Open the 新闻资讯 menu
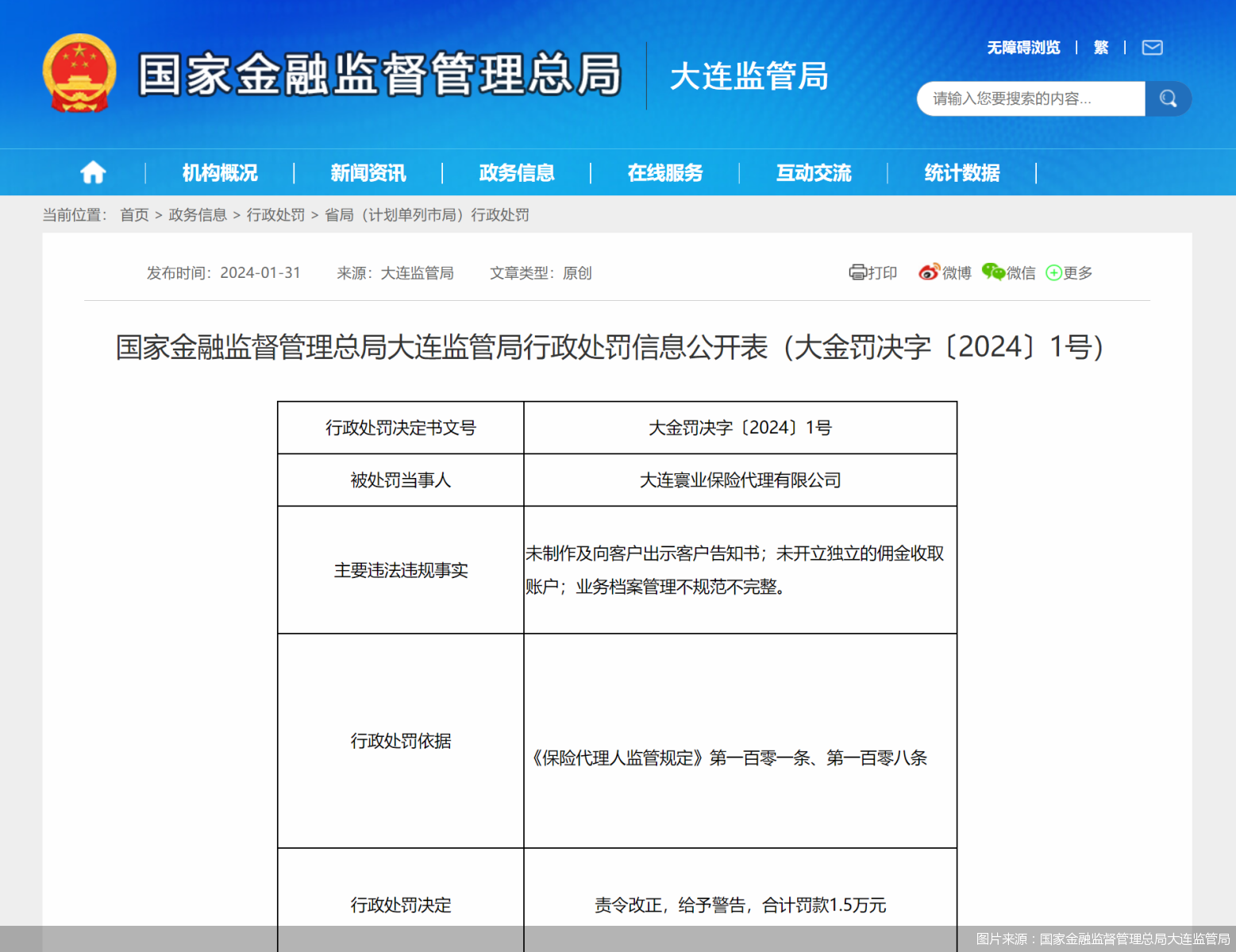 (x=368, y=172)
